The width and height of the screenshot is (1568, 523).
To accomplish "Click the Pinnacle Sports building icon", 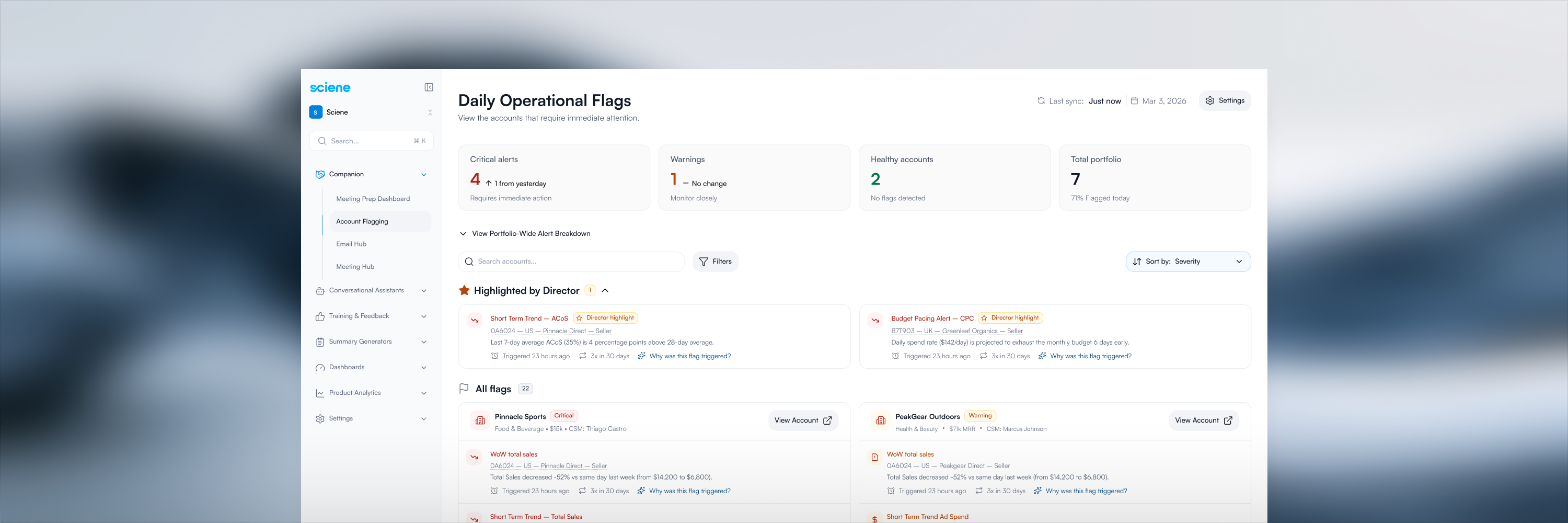I will pos(480,420).
